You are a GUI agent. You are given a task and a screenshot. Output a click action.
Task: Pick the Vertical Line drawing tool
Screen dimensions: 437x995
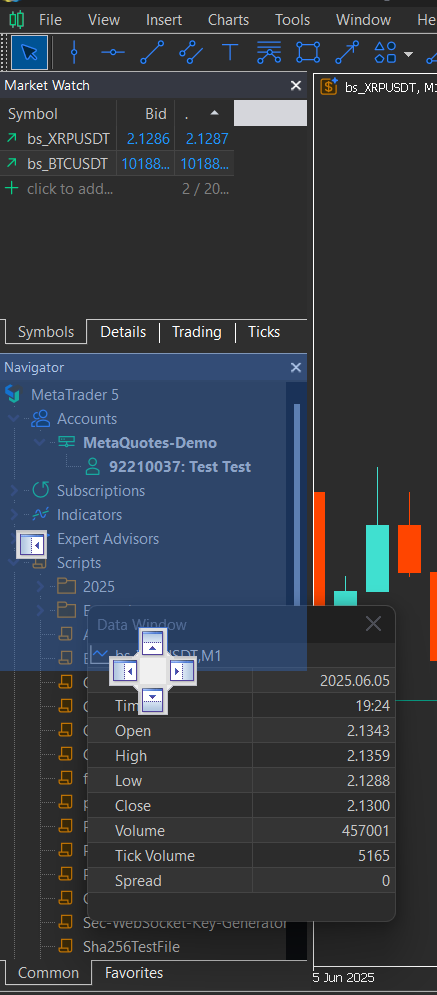click(x=74, y=53)
